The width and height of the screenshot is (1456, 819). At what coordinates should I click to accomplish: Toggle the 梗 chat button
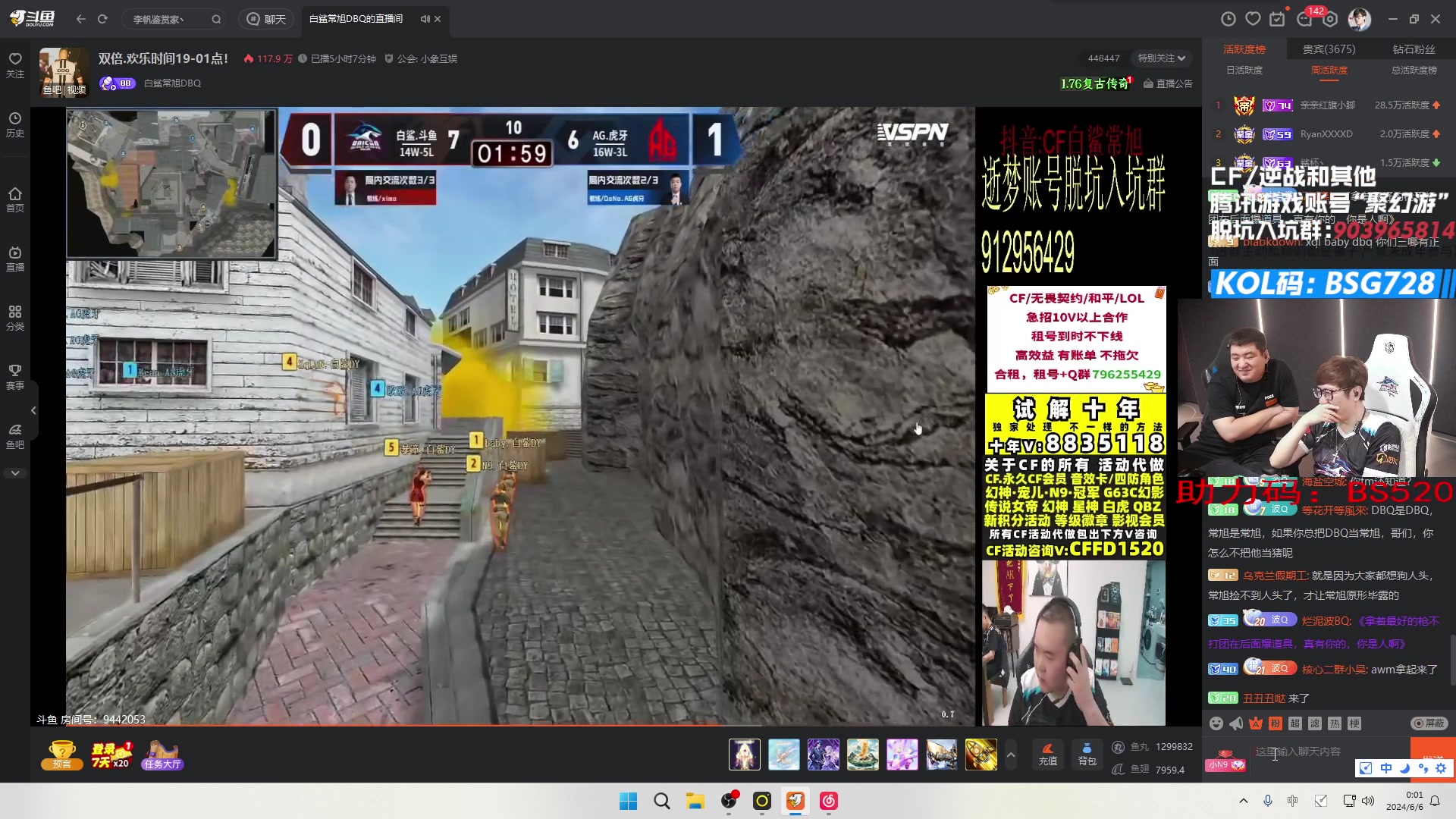pyautogui.click(x=1354, y=723)
